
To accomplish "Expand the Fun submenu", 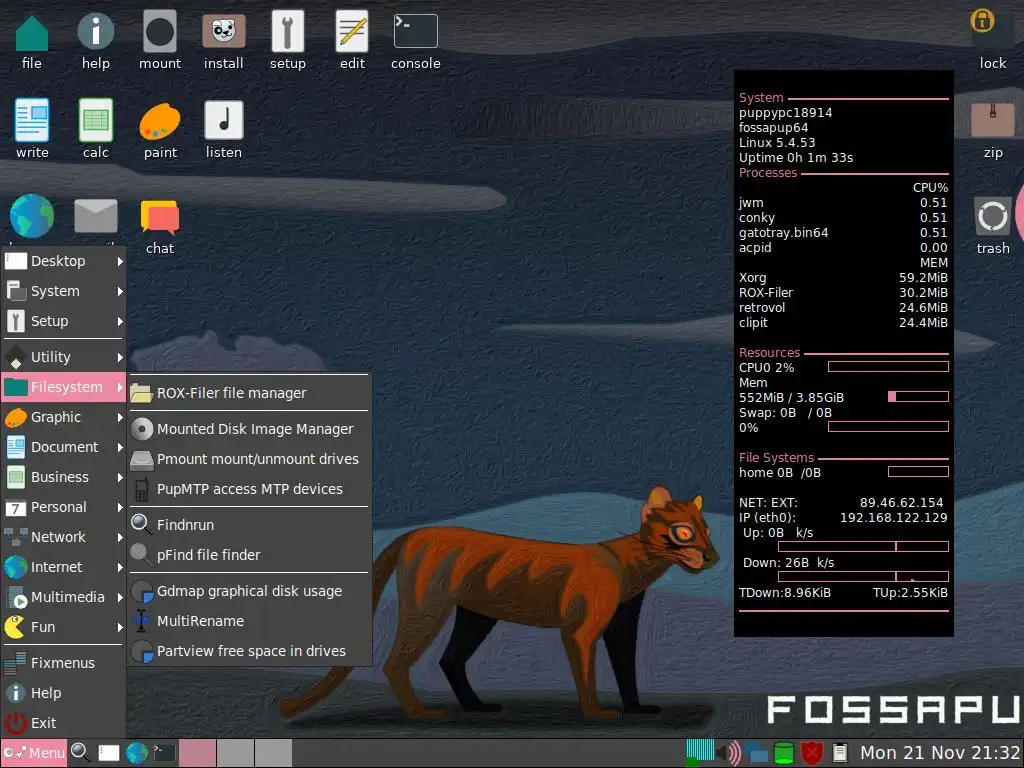I will (63, 628).
